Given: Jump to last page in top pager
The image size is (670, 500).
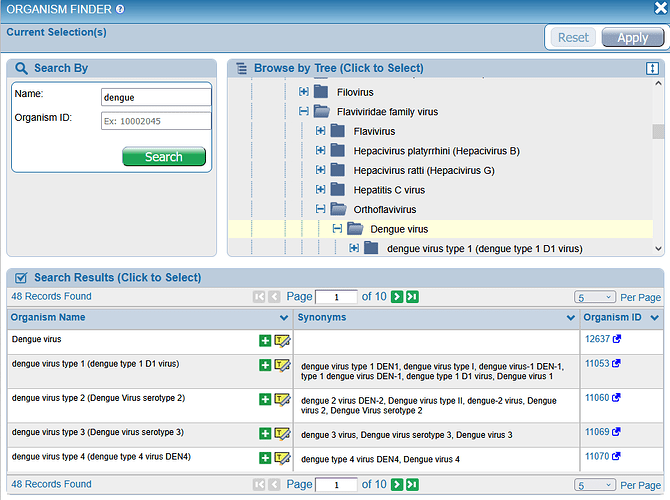Looking at the screenshot, I should point(412,297).
